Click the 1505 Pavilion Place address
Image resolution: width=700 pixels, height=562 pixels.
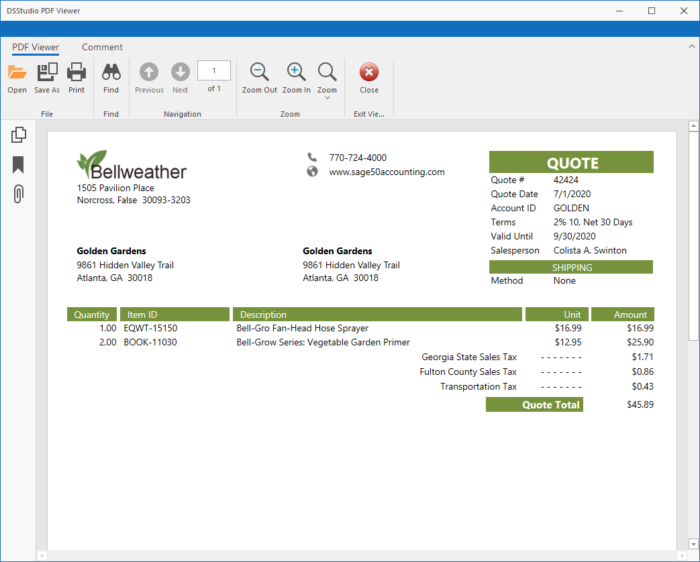[116, 188]
